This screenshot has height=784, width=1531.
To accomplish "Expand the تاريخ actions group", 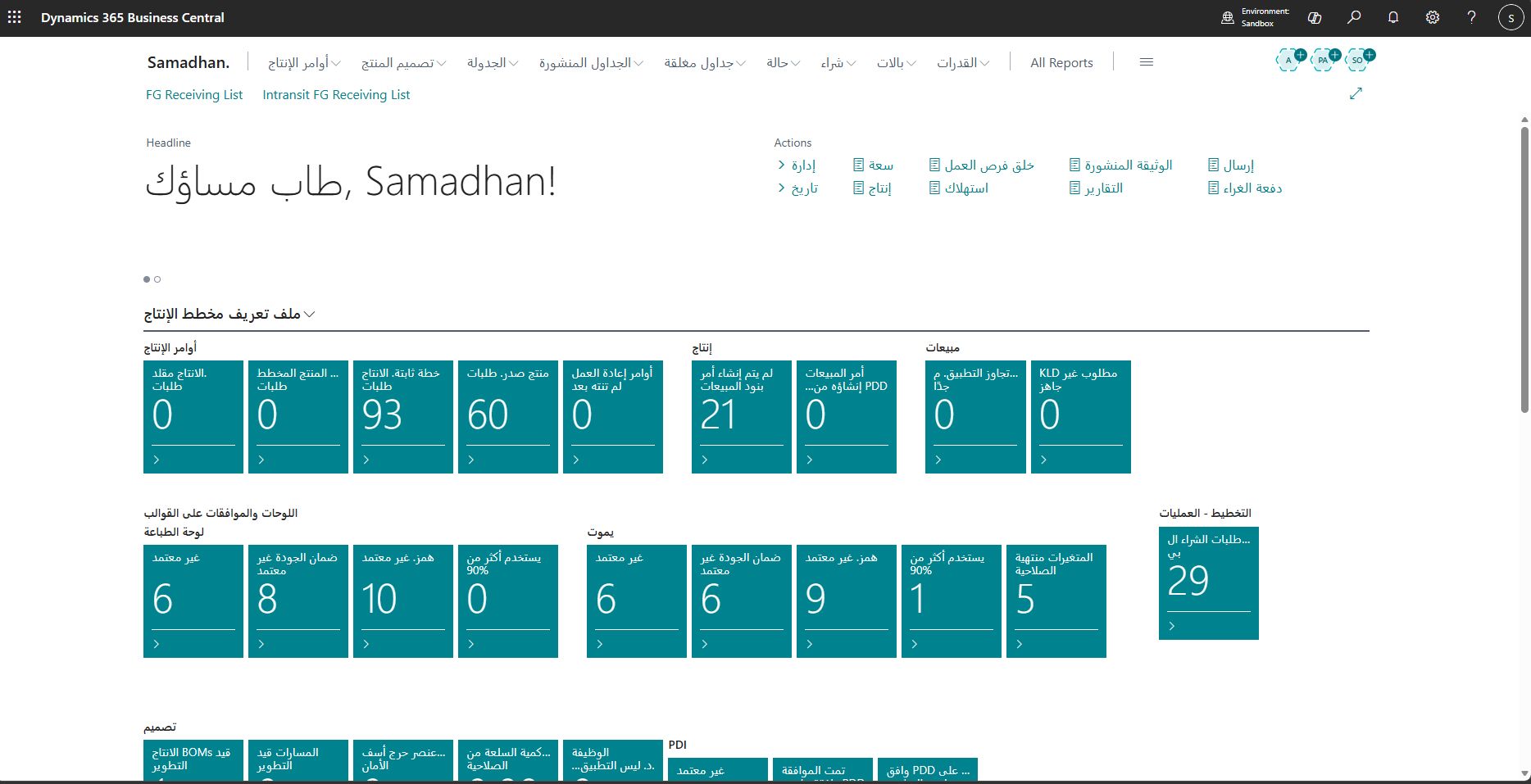I will (x=797, y=188).
